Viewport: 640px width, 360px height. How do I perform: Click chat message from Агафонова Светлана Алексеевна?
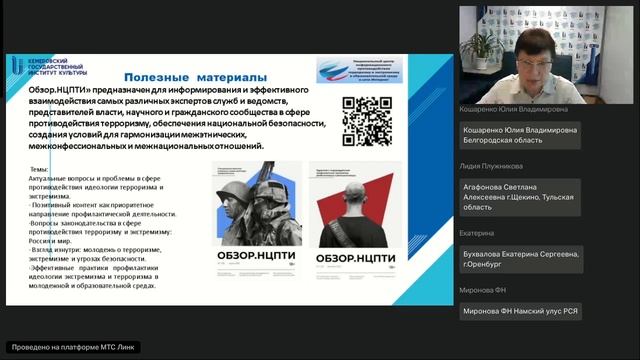click(520, 197)
